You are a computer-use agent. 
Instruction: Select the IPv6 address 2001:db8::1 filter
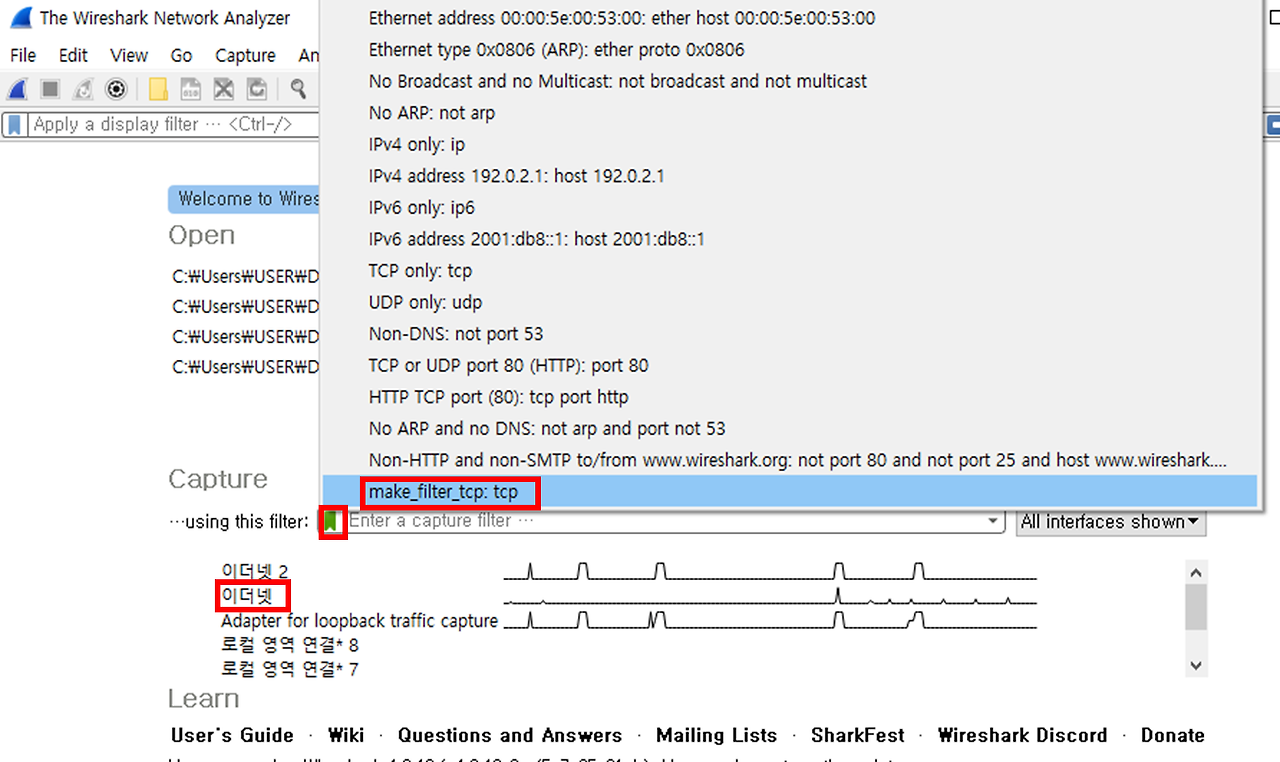pos(788,239)
